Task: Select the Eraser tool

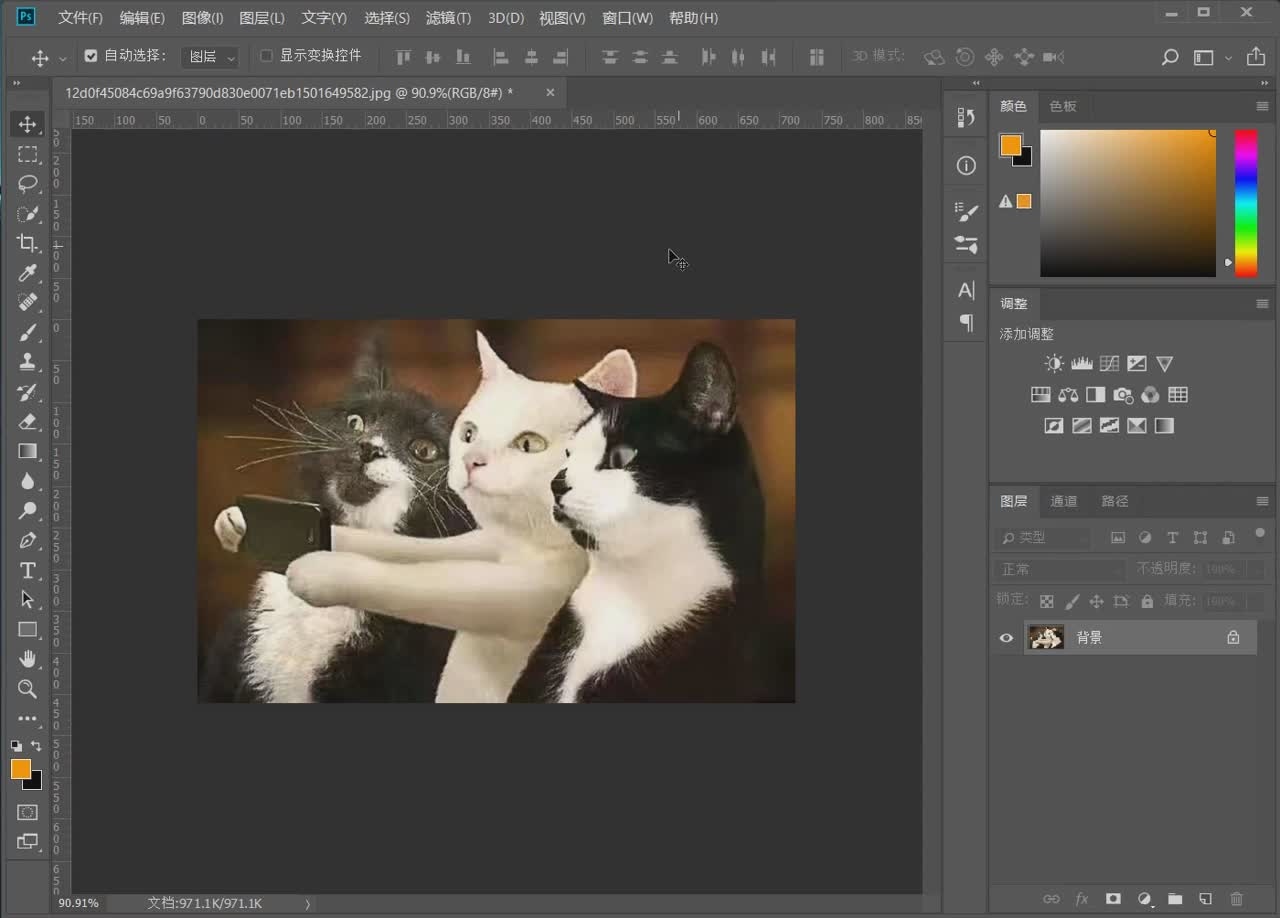Action: click(x=28, y=421)
